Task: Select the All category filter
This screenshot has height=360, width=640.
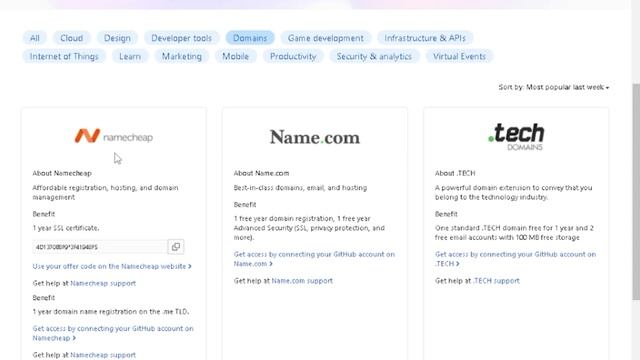Action: point(35,38)
